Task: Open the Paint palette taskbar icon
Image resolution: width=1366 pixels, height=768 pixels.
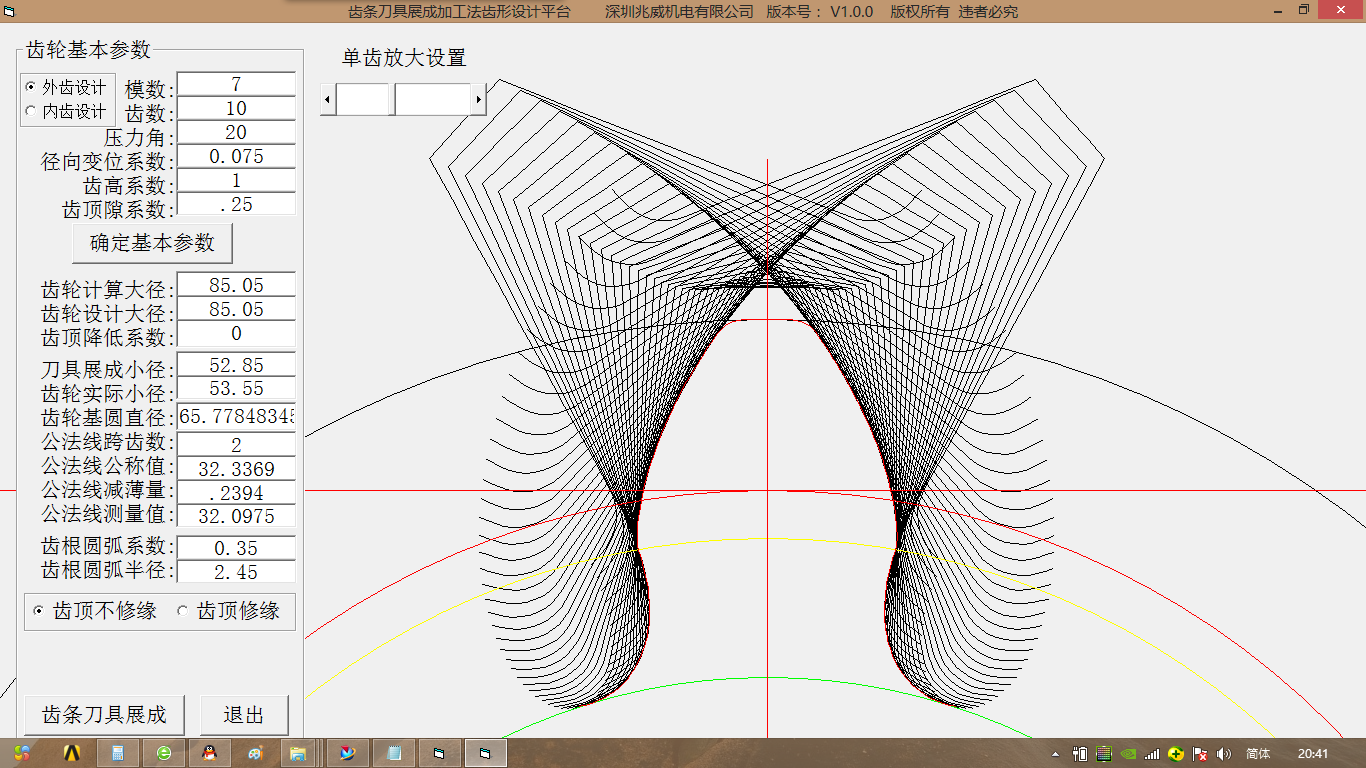Action: (256, 753)
